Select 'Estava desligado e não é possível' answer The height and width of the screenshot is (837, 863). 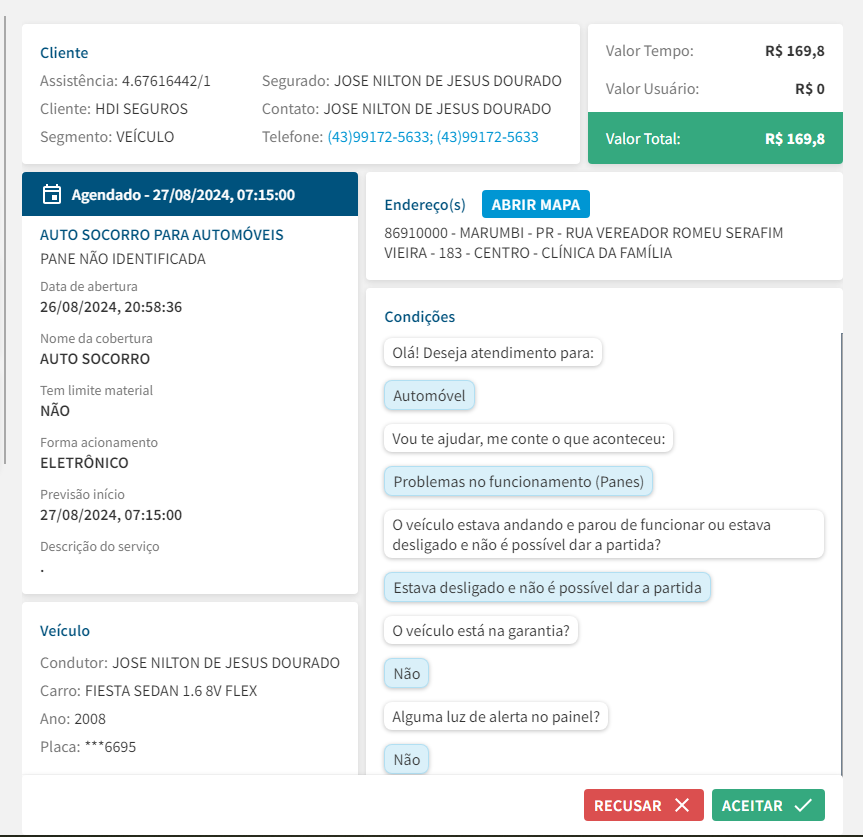[x=547, y=588]
